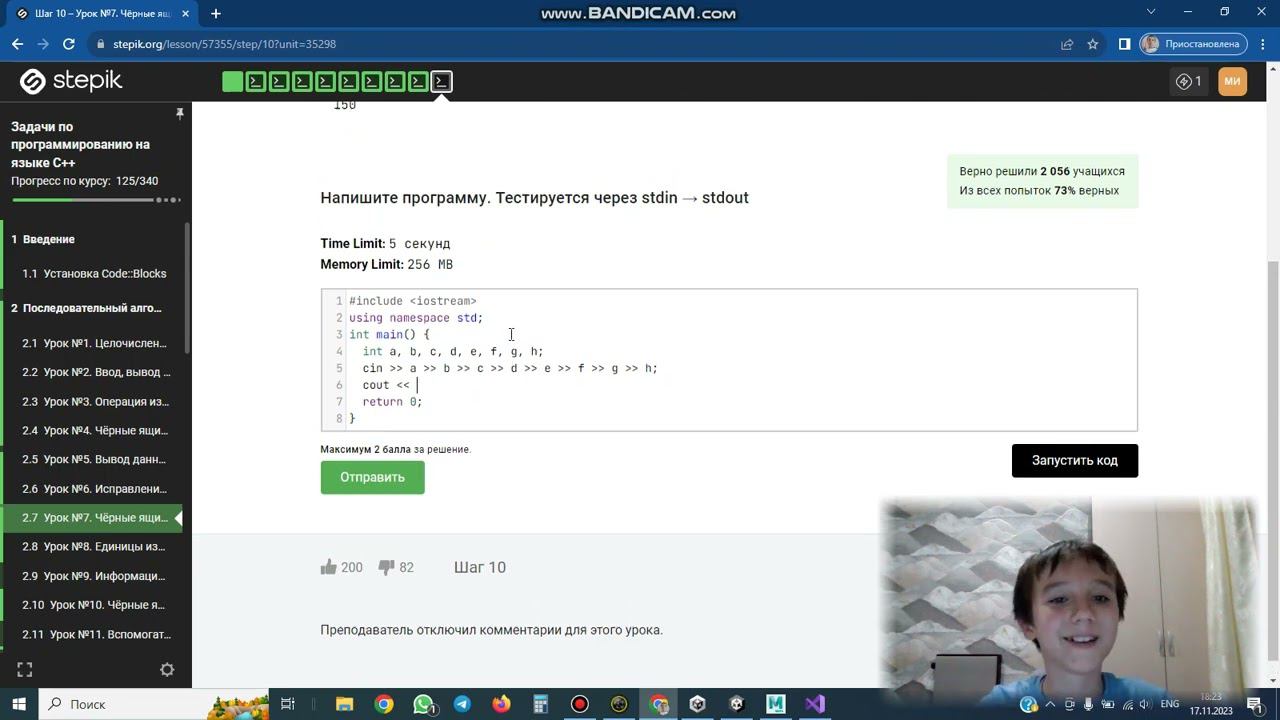Bookmark this page with star icon
The width and height of the screenshot is (1280, 720).
pos(1093,44)
